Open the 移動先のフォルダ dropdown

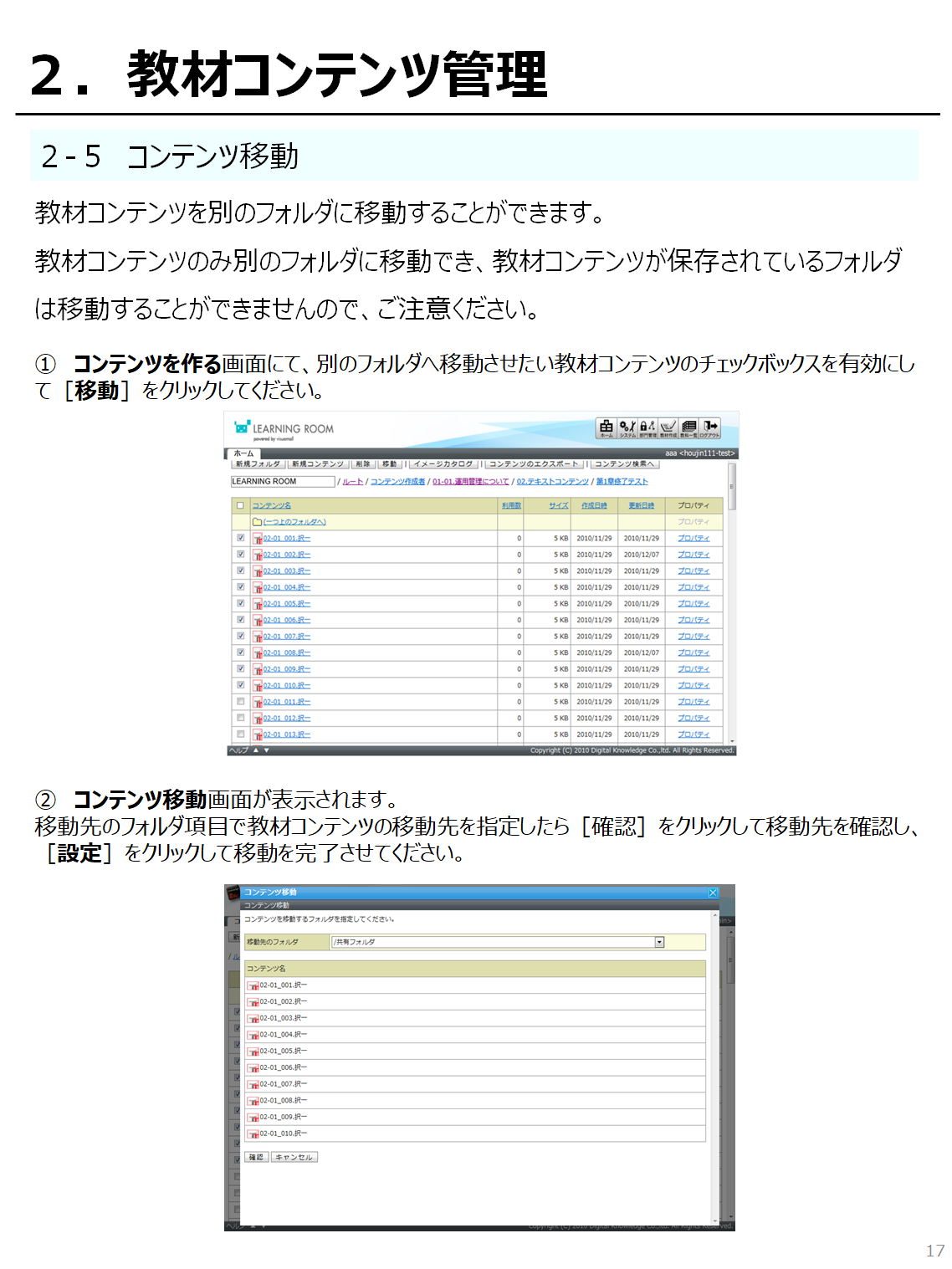pyautogui.click(x=659, y=942)
